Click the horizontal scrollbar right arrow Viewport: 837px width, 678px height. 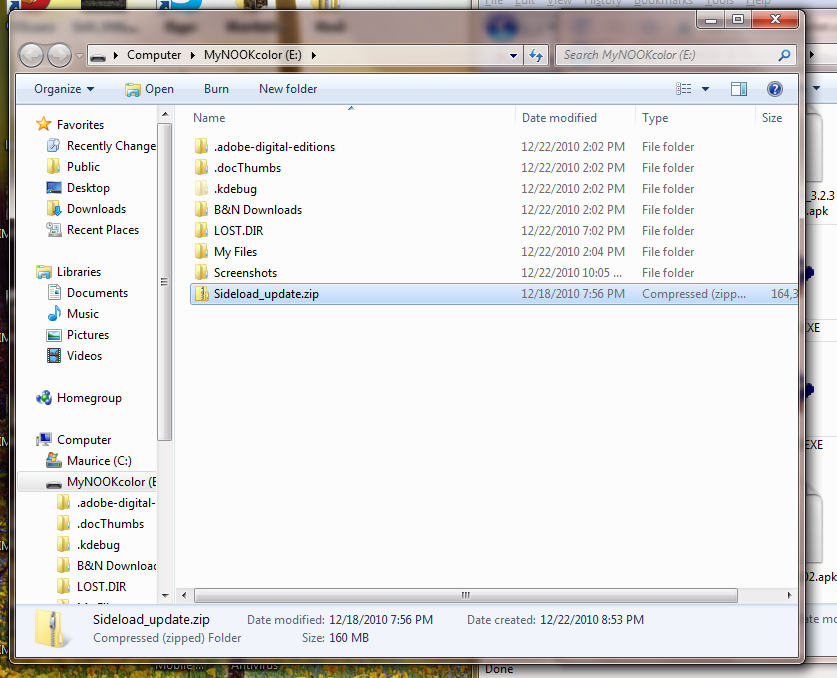789,595
